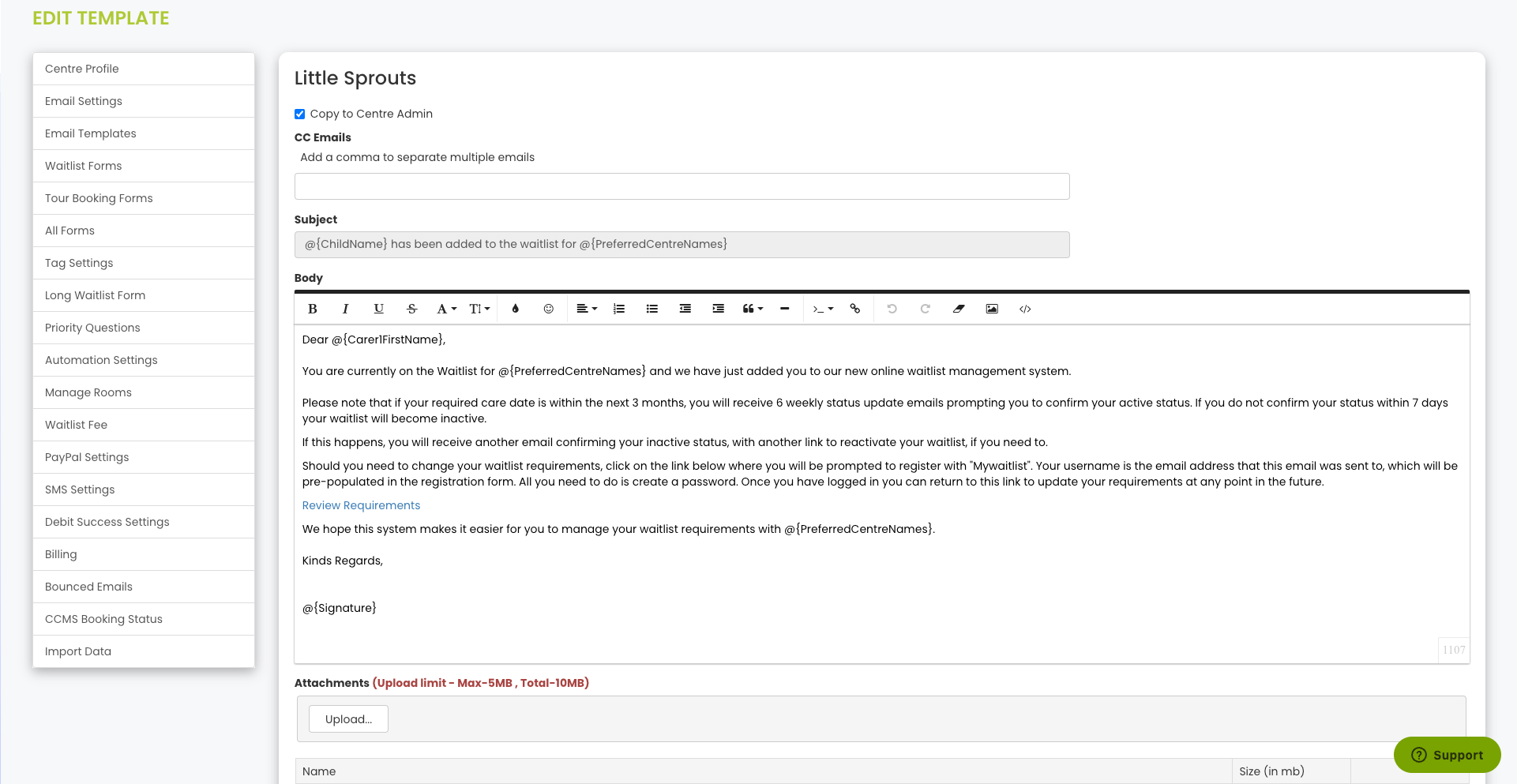Open Centre Profile settings

[144, 69]
